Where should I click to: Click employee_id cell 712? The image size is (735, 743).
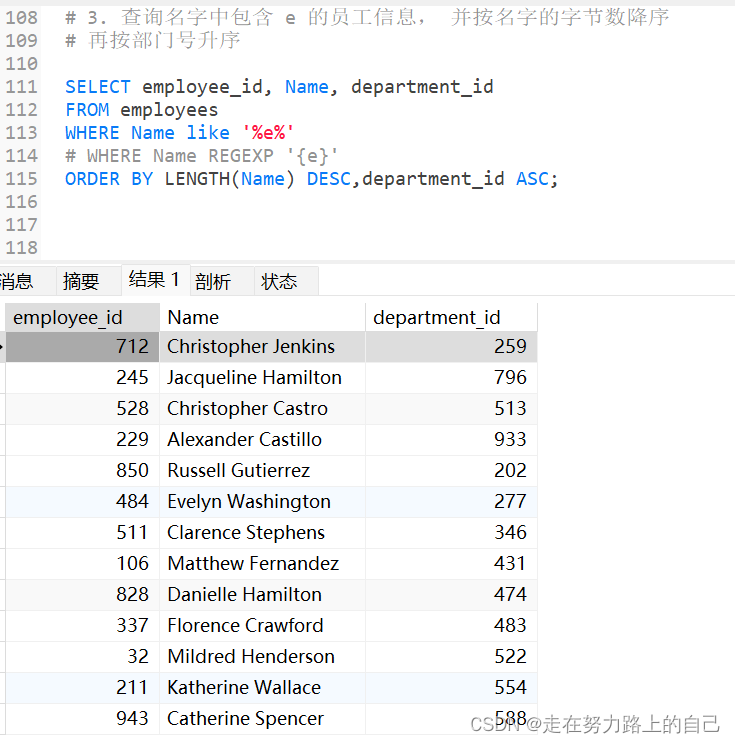click(82, 347)
